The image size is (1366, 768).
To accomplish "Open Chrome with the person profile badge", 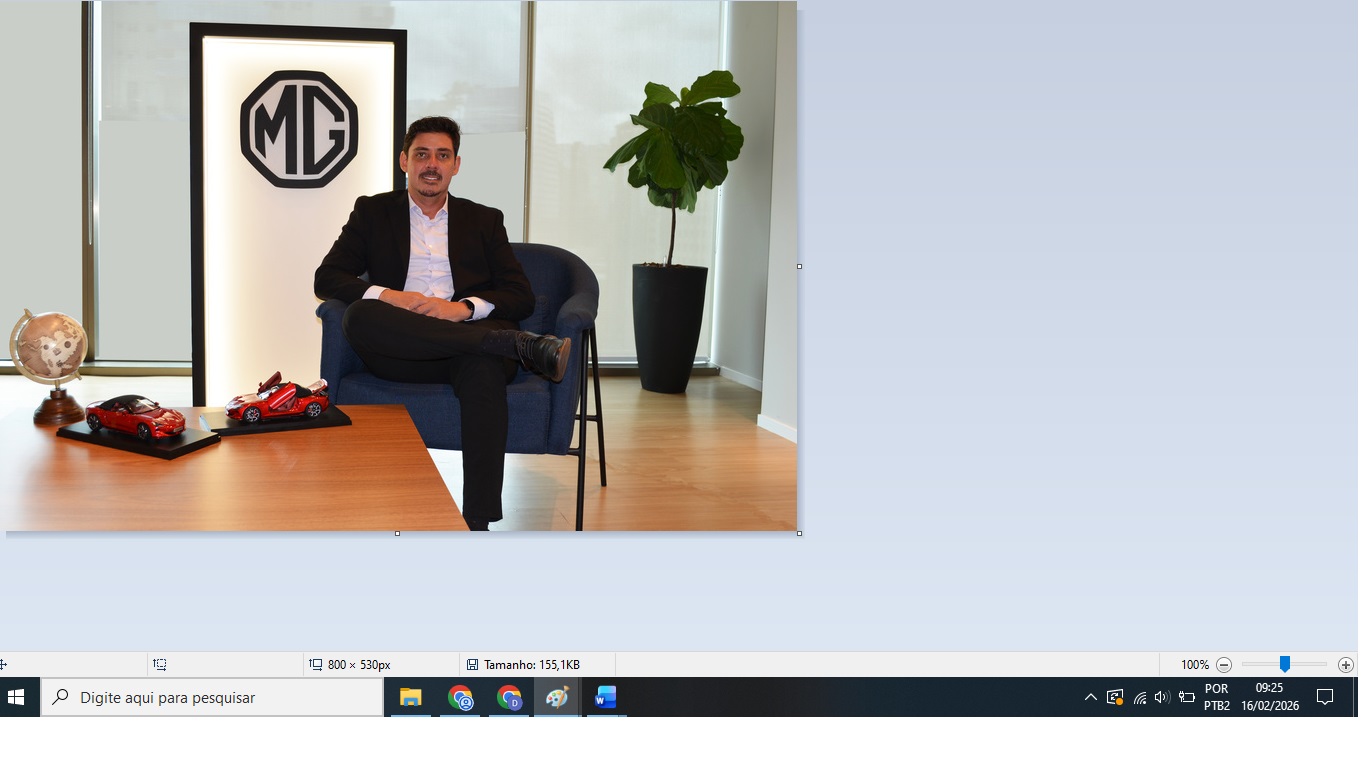I will 460,697.
